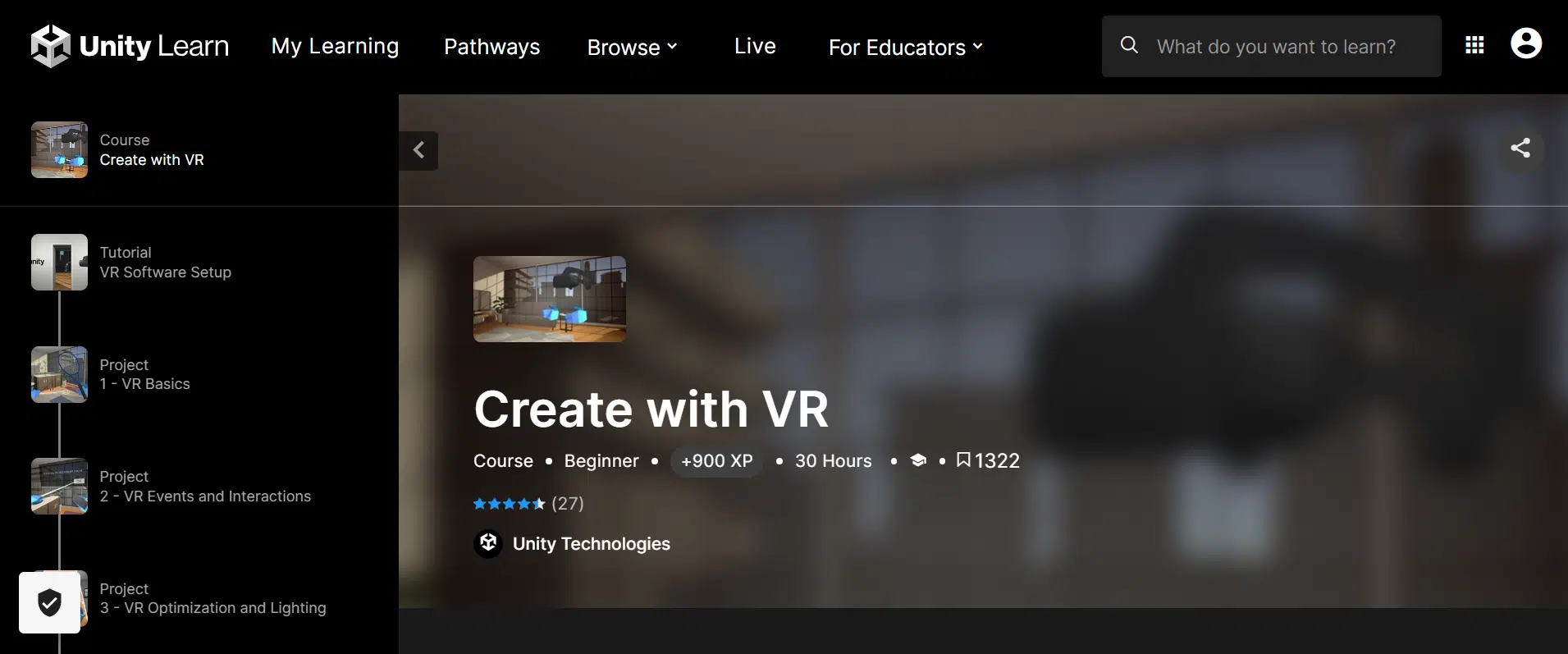
Task: Open My Learning page
Action: tap(335, 47)
